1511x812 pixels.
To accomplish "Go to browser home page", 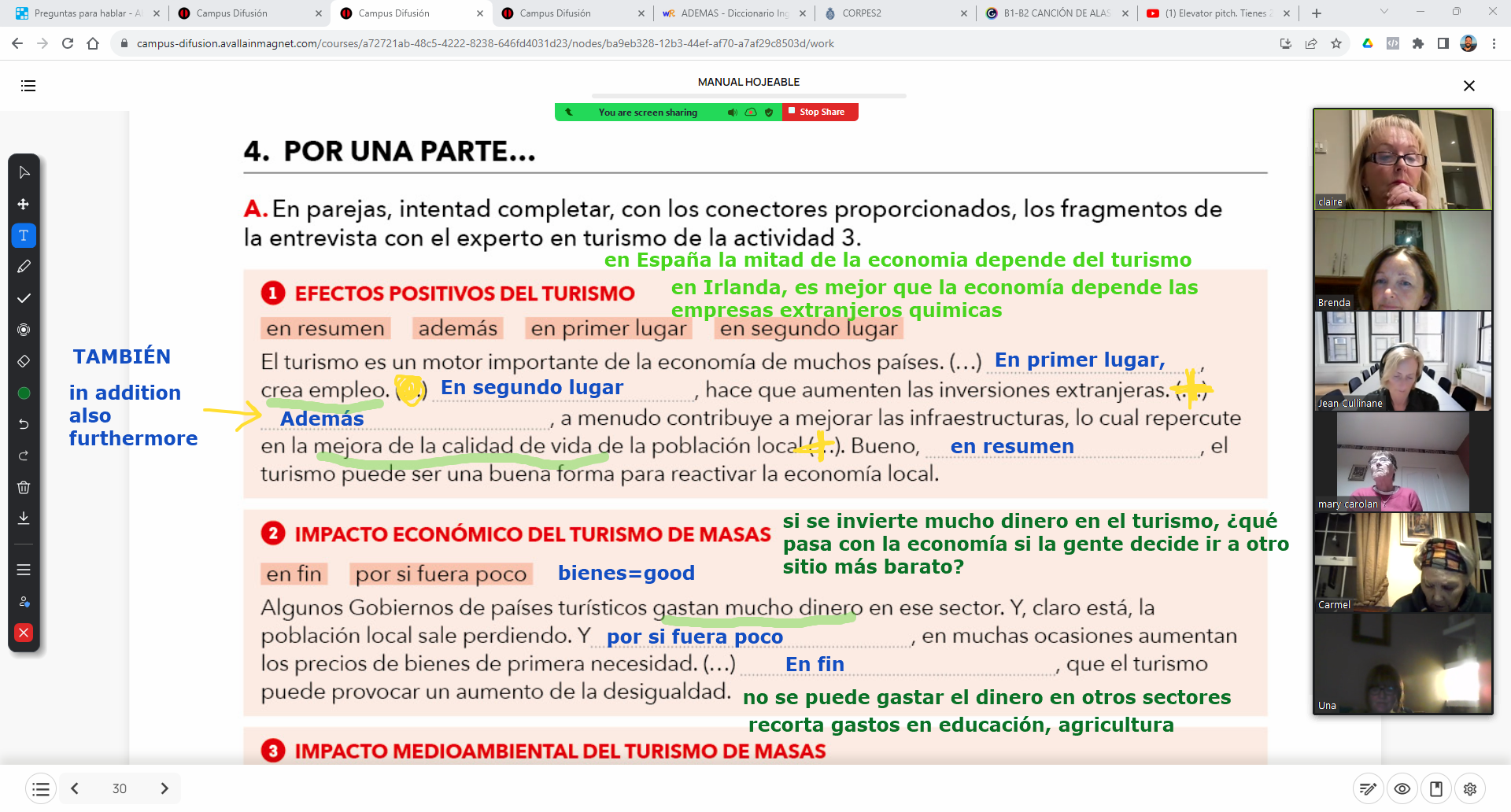I will [x=93, y=44].
